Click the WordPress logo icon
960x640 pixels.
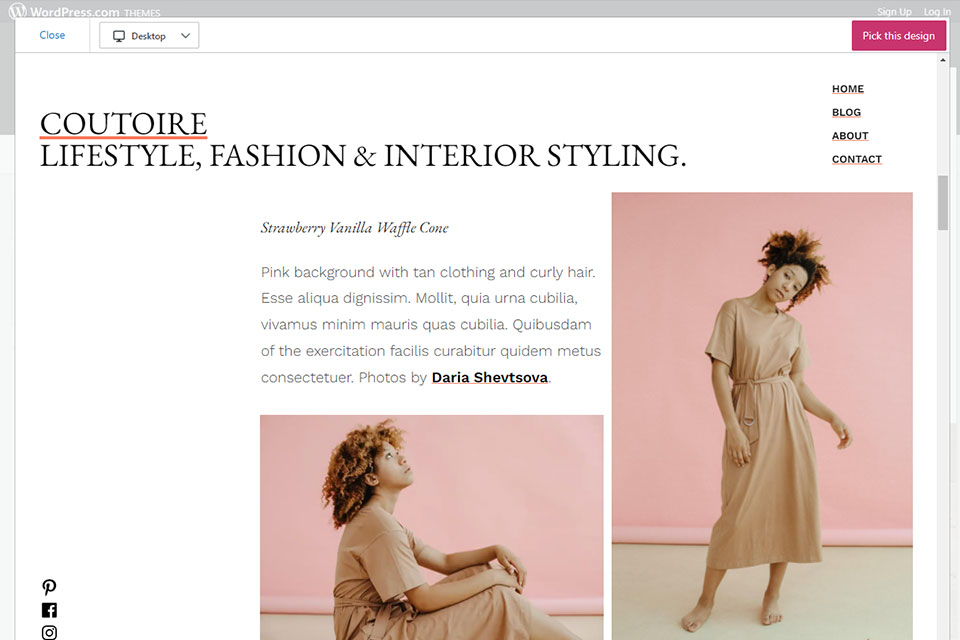(17, 10)
